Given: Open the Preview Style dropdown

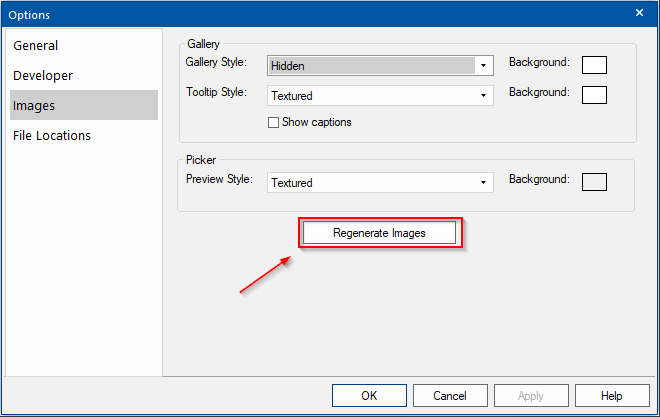Looking at the screenshot, I should coord(380,183).
